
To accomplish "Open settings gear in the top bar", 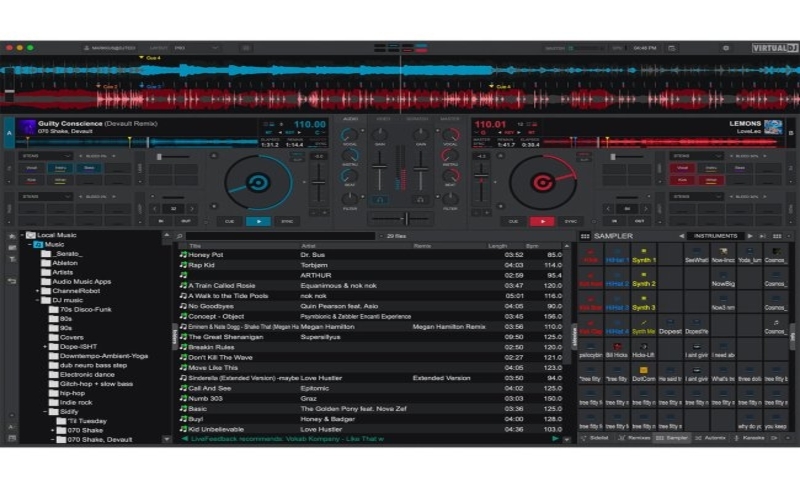I will click(x=726, y=48).
